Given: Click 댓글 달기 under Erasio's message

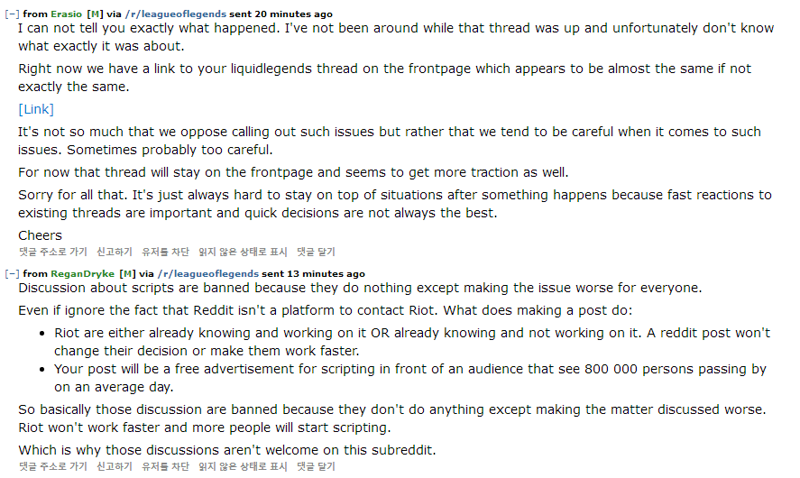Looking at the screenshot, I should click(316, 252).
